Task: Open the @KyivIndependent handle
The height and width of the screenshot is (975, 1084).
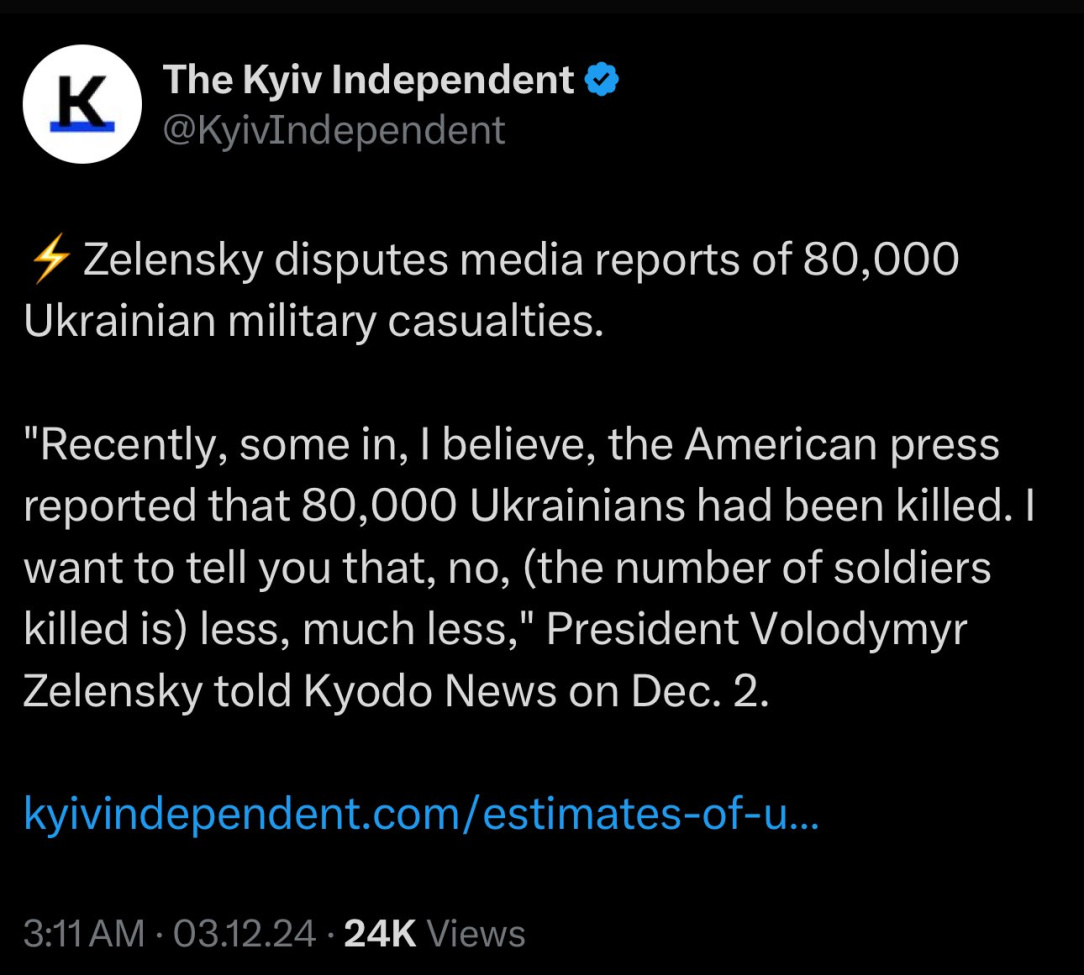Action: click(334, 130)
